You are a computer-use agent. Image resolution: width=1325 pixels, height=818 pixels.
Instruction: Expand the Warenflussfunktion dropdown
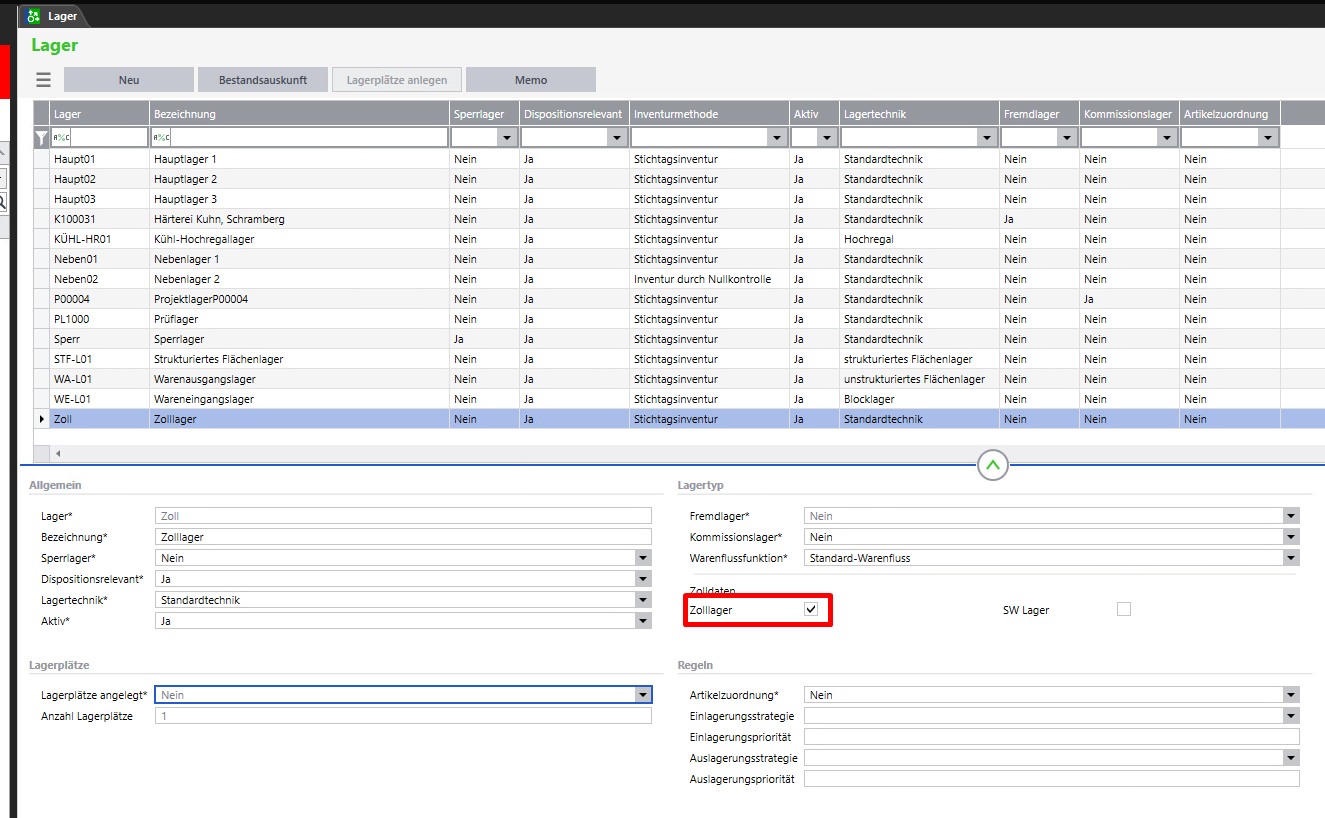[x=1291, y=558]
